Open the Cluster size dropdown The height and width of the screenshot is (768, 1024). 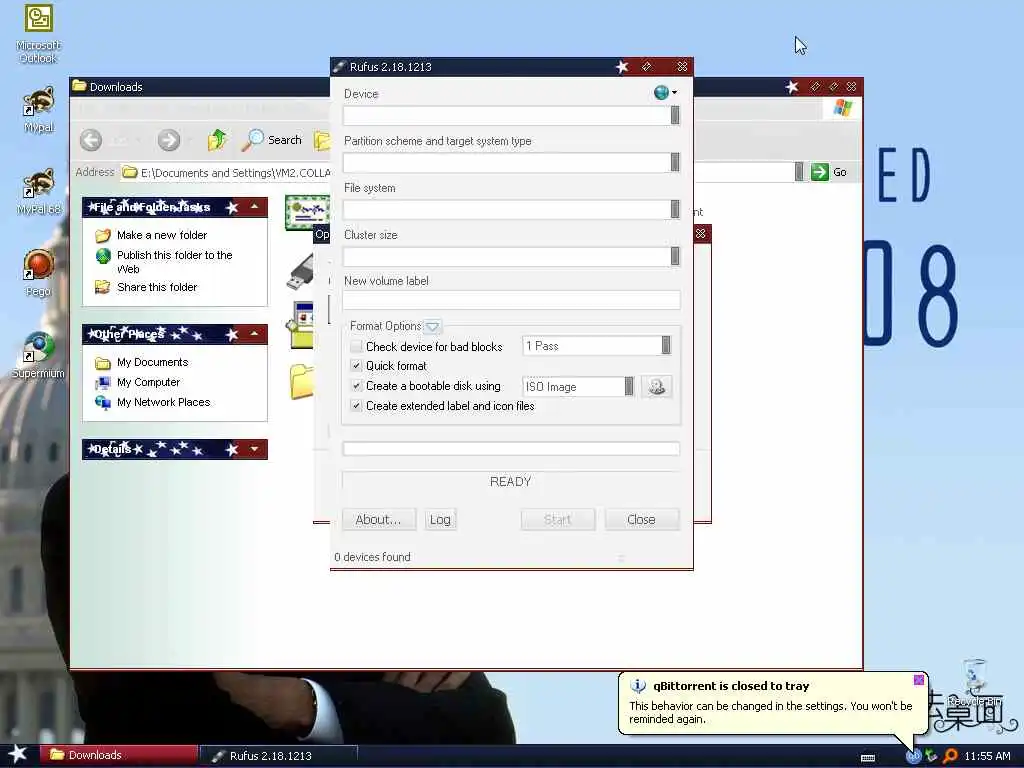(675, 256)
